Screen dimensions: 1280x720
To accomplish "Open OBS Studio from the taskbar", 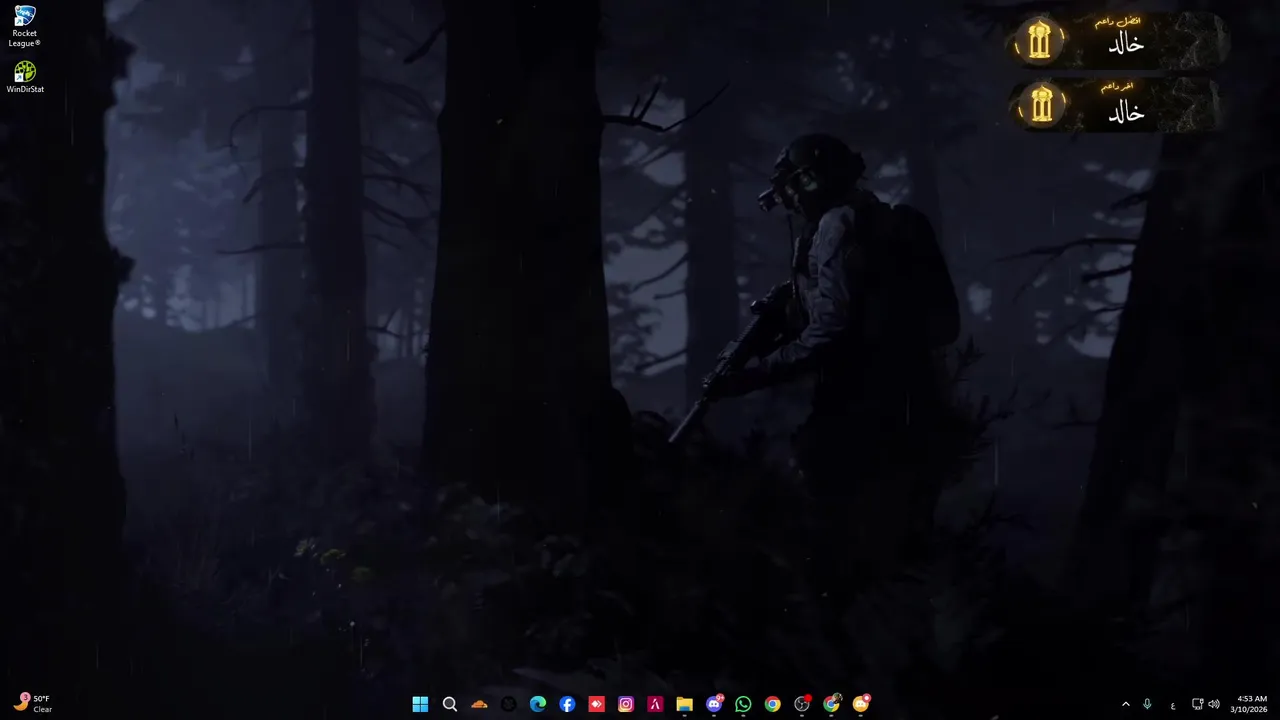I will [x=802, y=704].
